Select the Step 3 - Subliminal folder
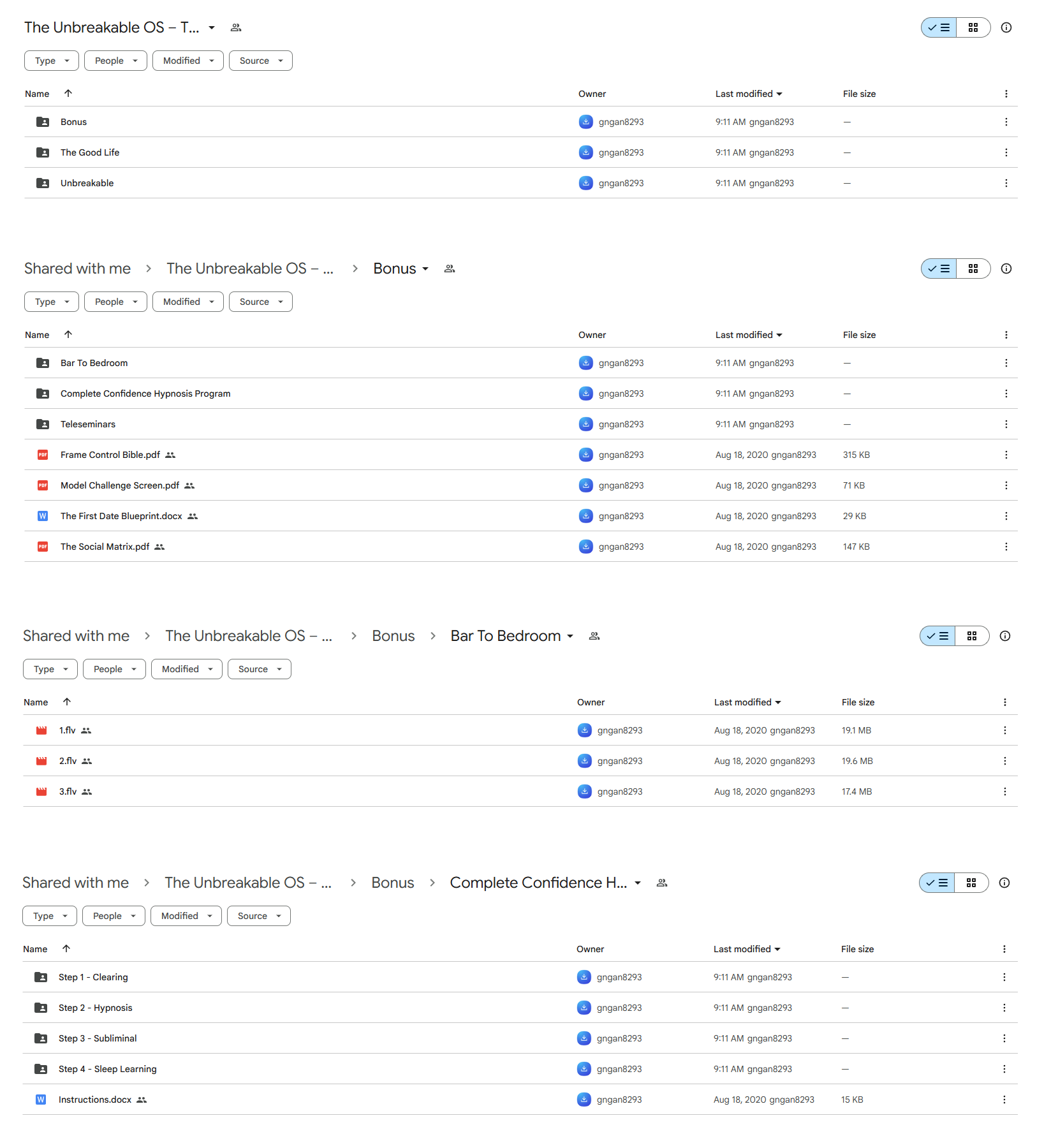 click(x=520, y=1038)
